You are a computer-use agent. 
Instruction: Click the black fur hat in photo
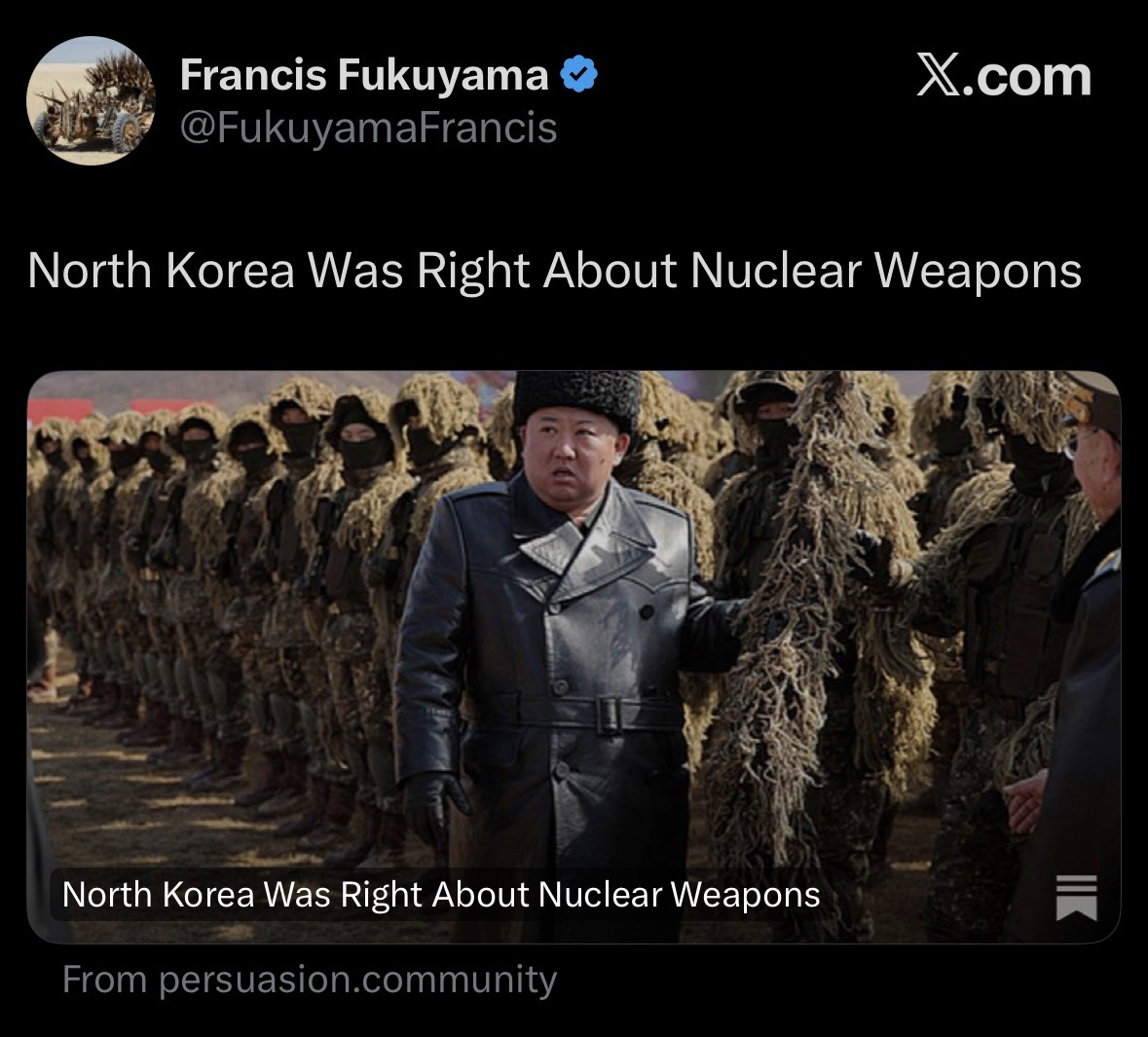coord(577,397)
